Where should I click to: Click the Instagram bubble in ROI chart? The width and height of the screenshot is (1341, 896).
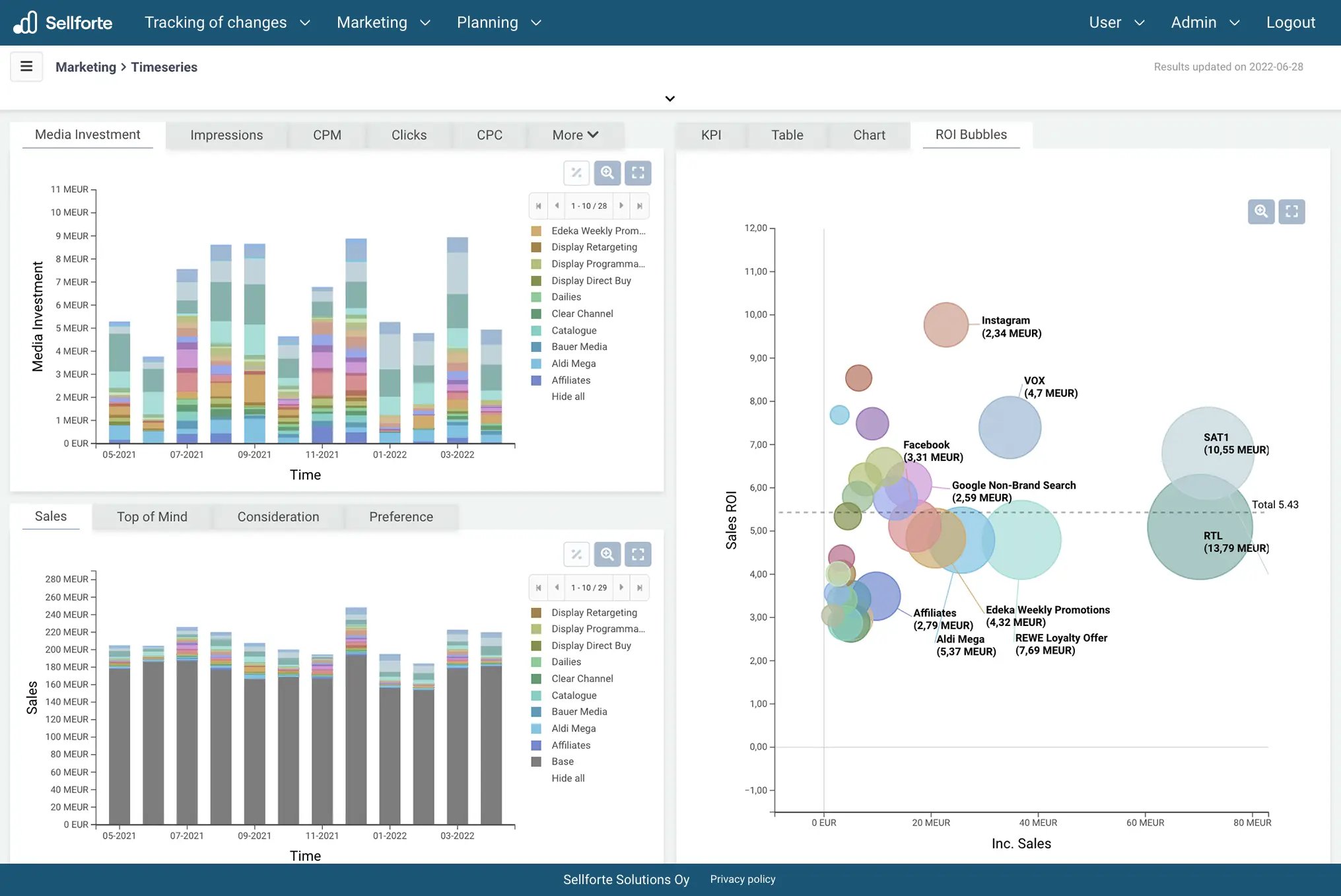pos(946,325)
